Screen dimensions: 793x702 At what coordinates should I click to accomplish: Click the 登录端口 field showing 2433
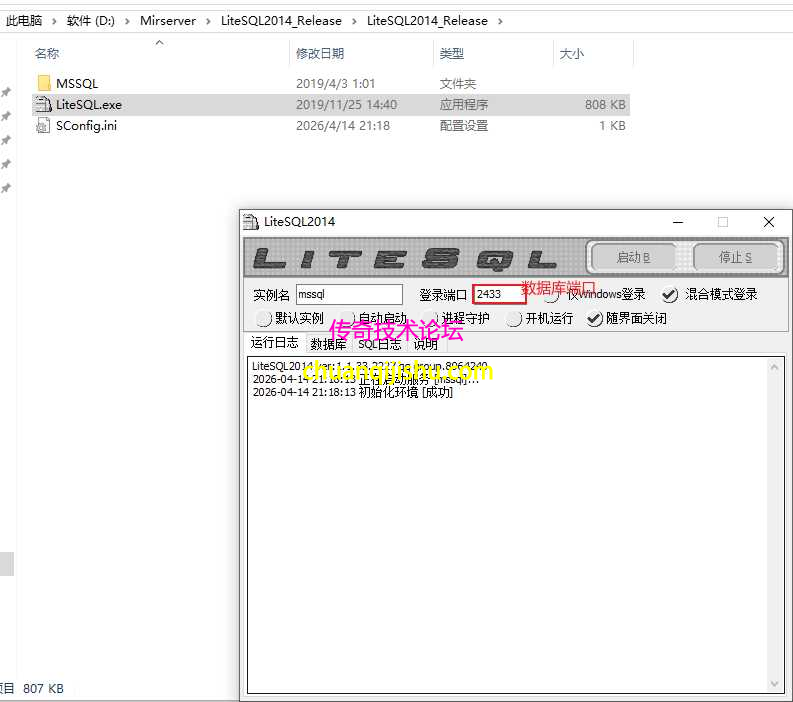(x=499, y=294)
